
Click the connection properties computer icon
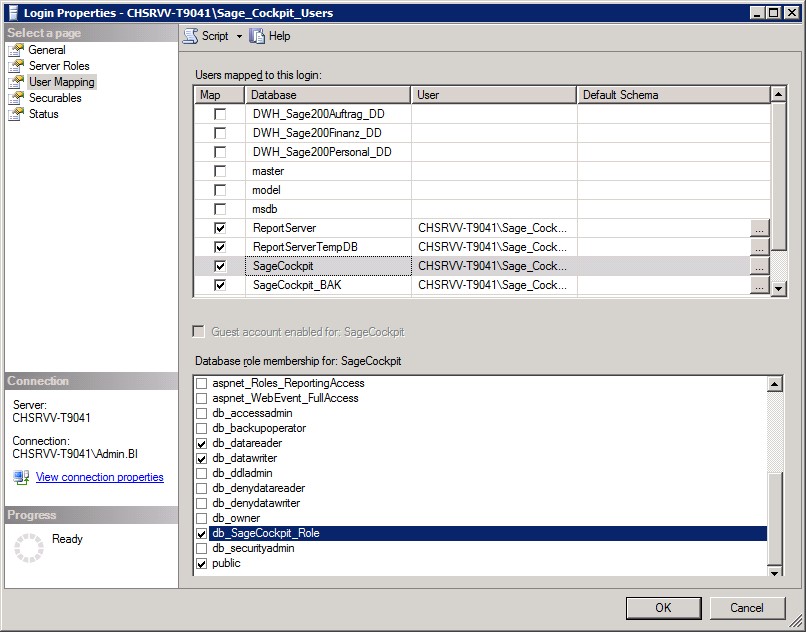[21, 477]
